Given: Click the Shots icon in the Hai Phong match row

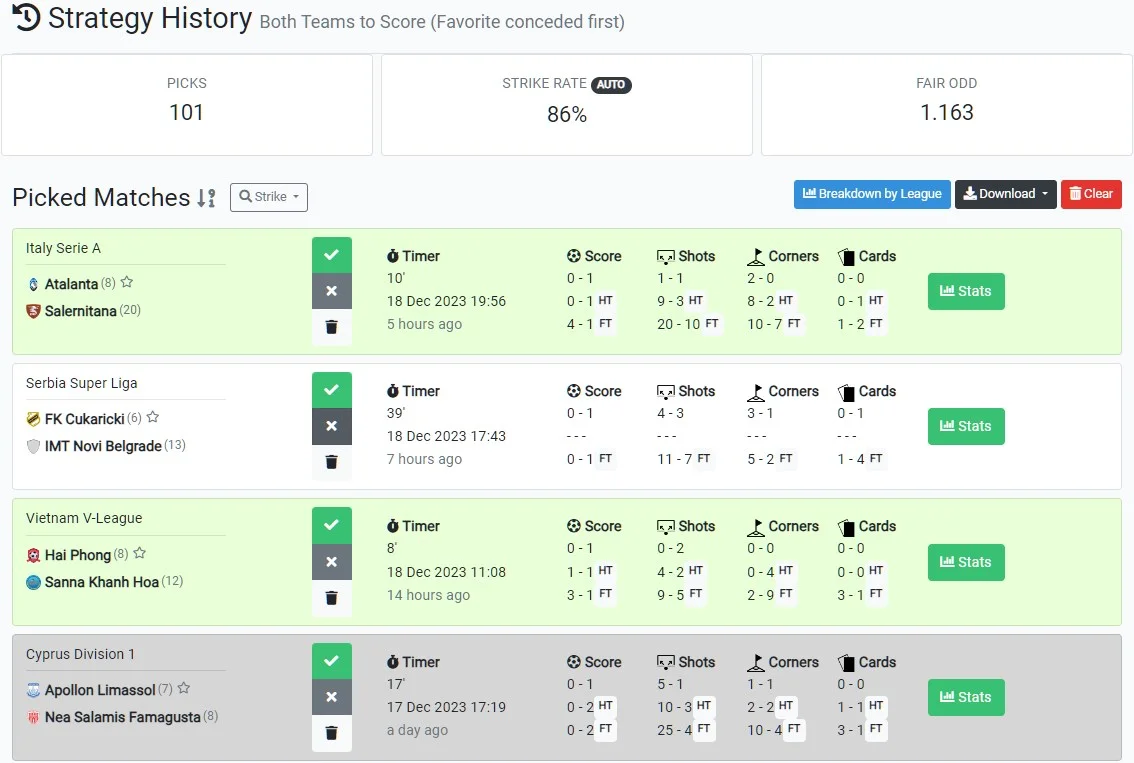Looking at the screenshot, I should tap(664, 526).
